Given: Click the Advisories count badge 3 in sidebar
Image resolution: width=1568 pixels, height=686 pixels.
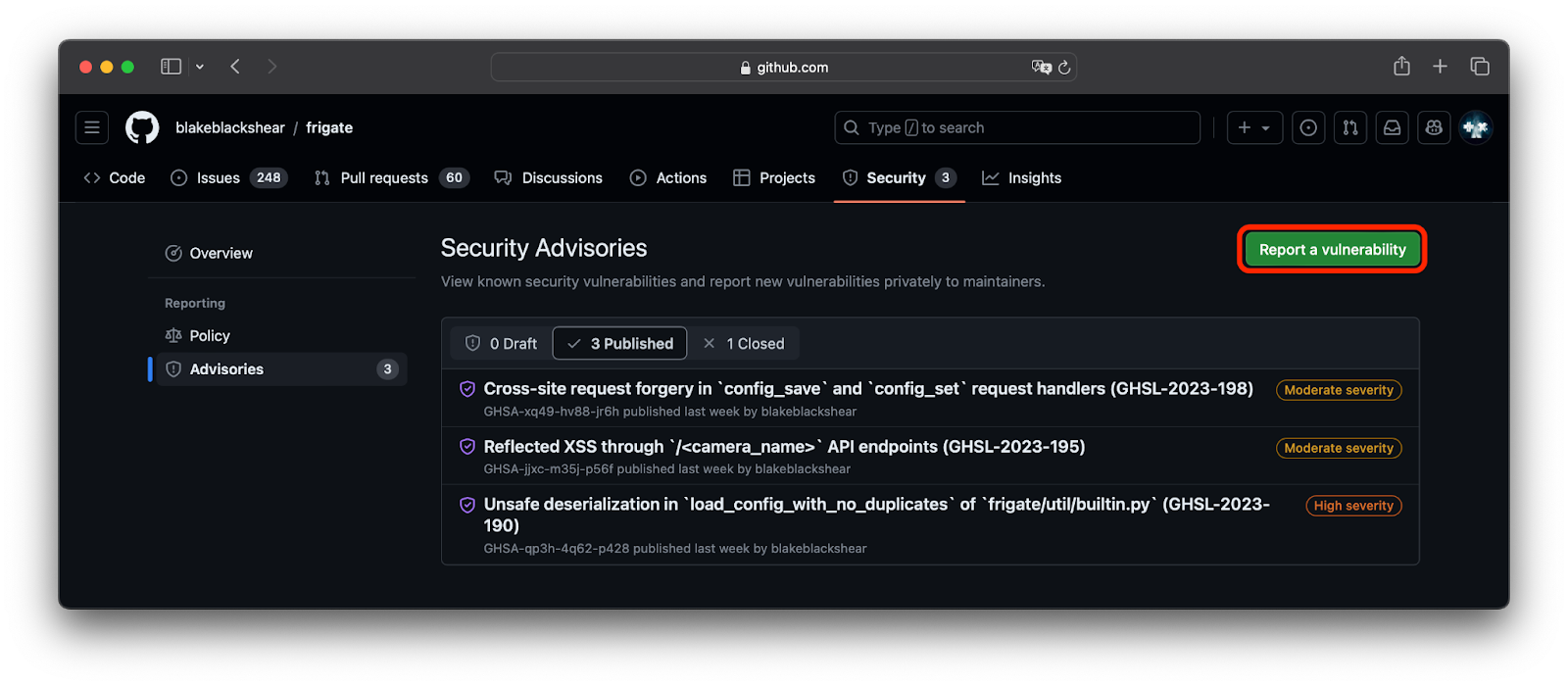Looking at the screenshot, I should coord(387,369).
